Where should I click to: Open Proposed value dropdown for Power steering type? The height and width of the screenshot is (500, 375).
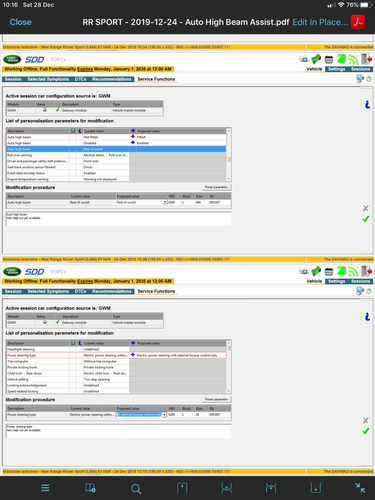tap(164, 415)
